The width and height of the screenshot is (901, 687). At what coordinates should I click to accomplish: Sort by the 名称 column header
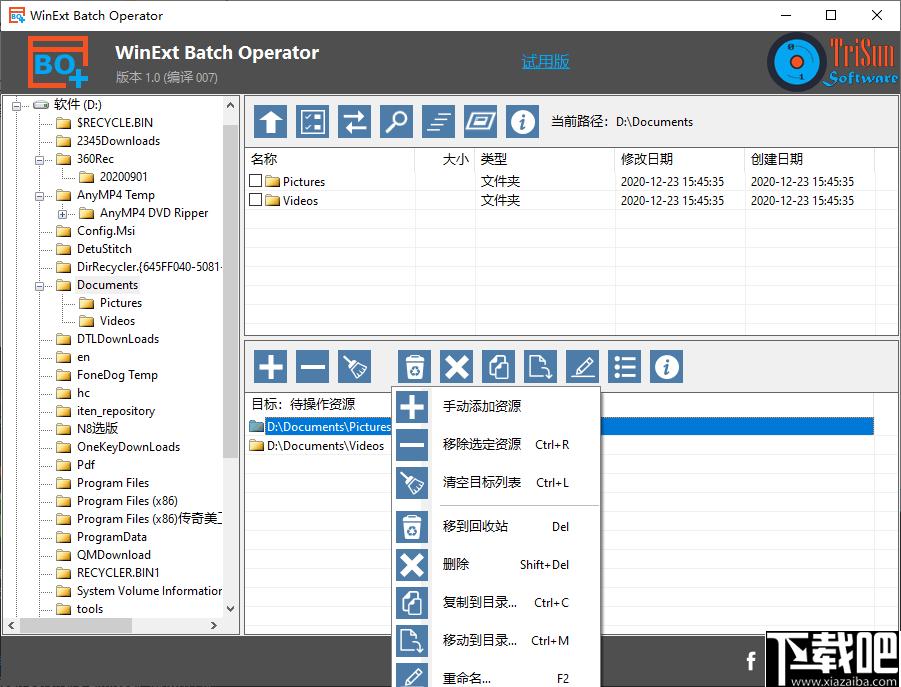click(330, 159)
